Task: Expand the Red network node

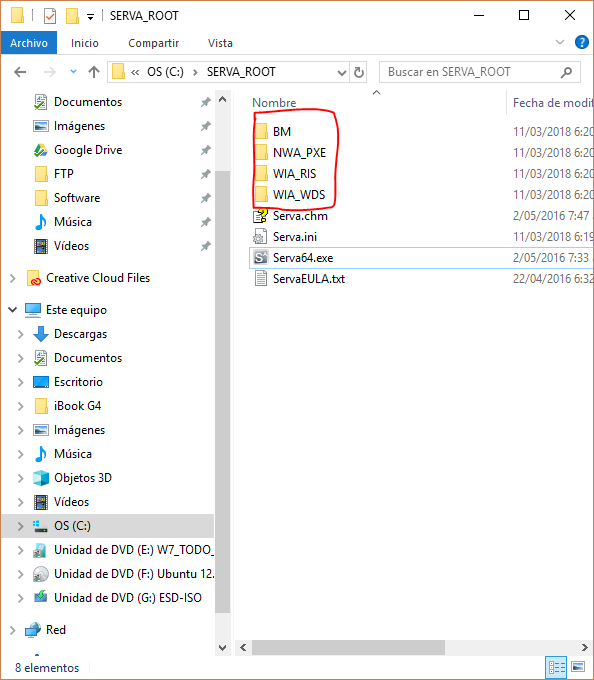Action: tap(13, 630)
